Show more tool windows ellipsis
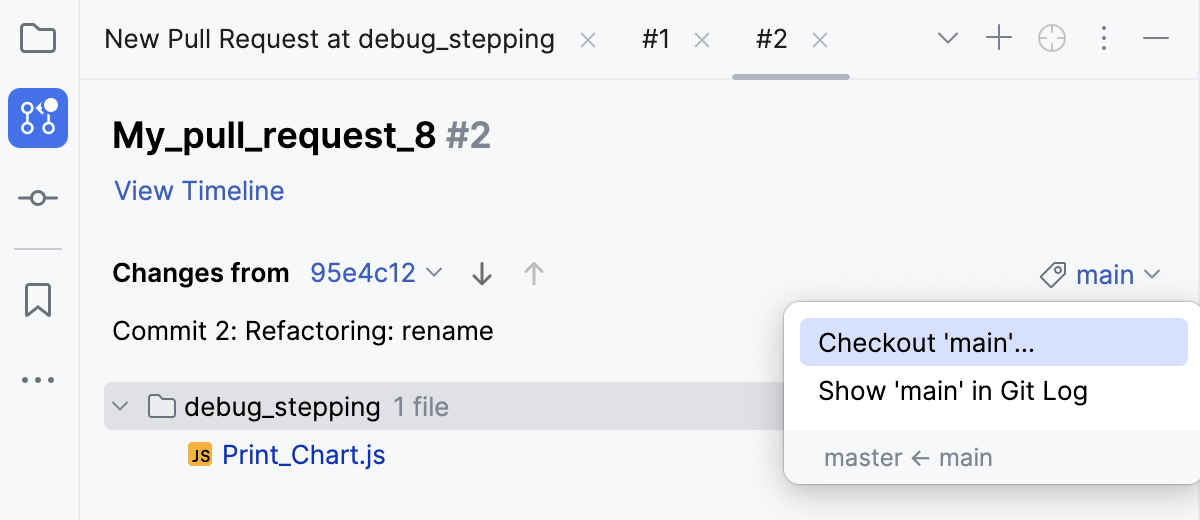1200x520 pixels. coord(38,380)
